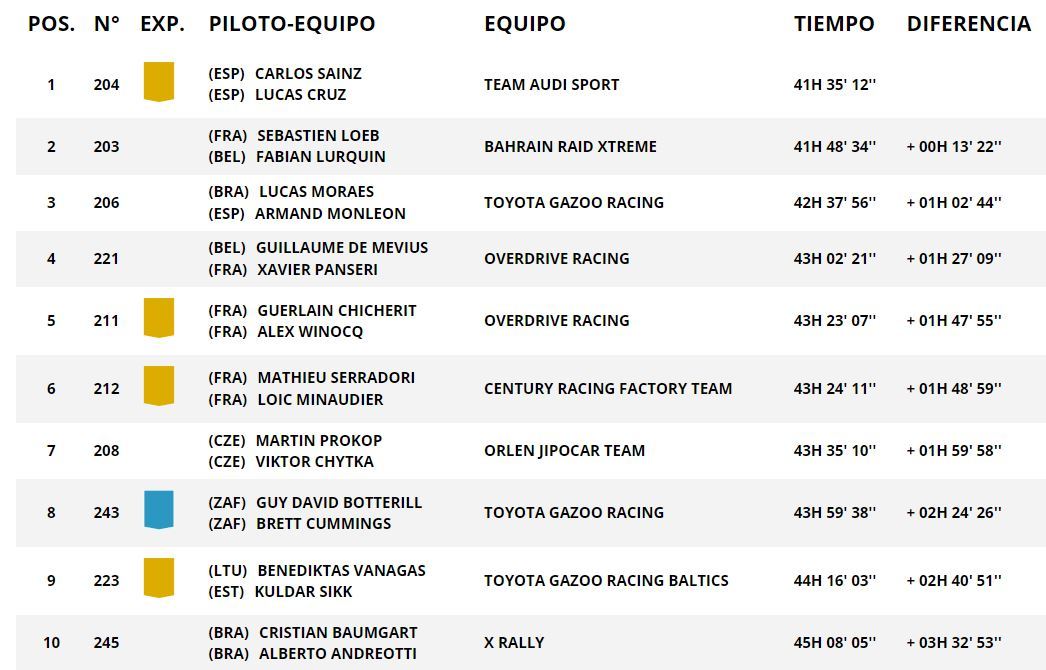
Task: Click X Rally team name
Action: [514, 643]
